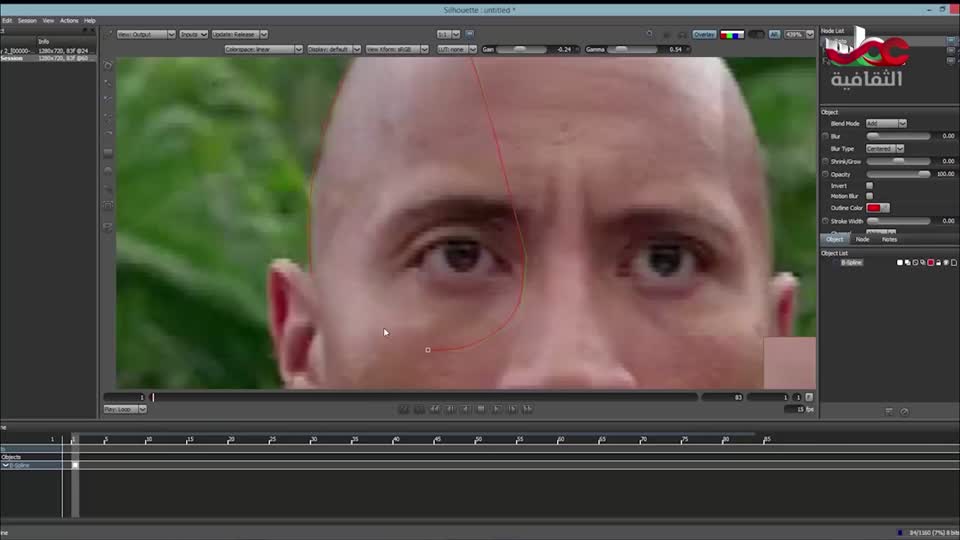Image resolution: width=960 pixels, height=540 pixels.
Task: Select the B-Spline object in timeline
Action: [18, 465]
